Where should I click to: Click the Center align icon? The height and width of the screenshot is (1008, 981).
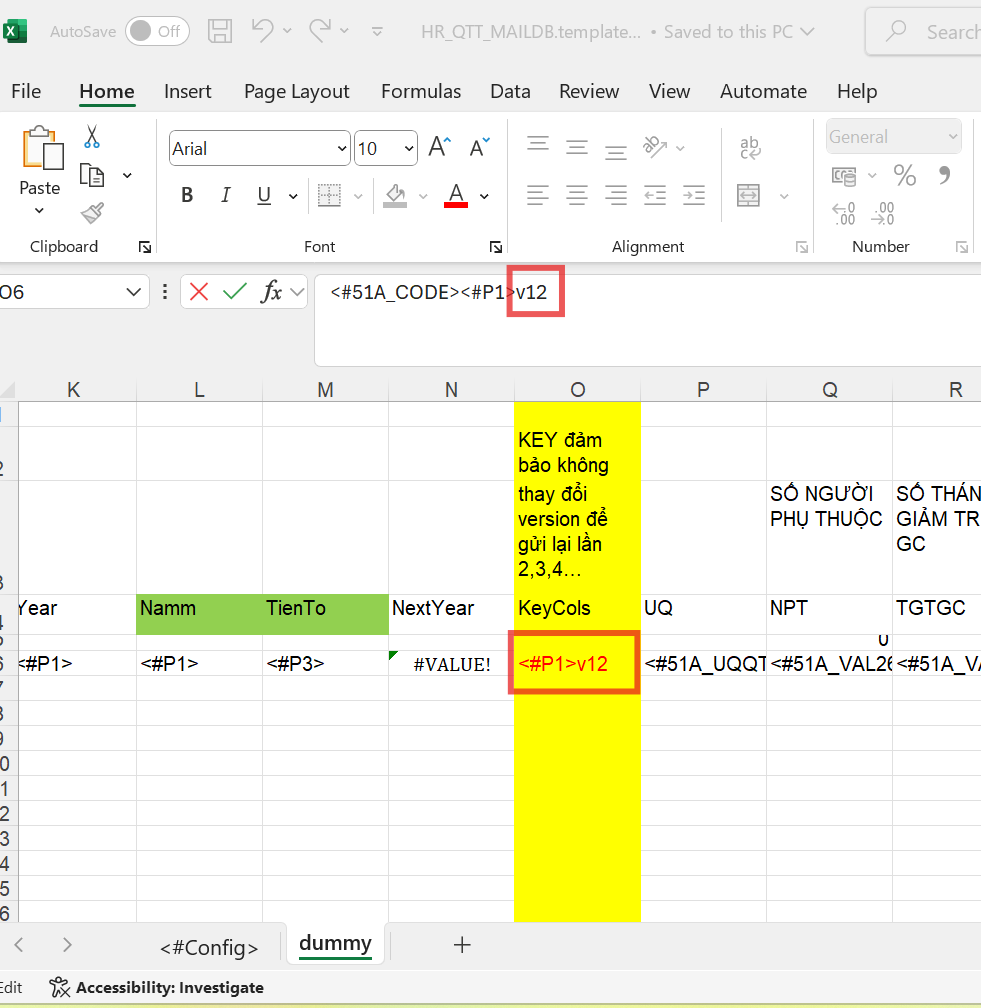pos(577,195)
